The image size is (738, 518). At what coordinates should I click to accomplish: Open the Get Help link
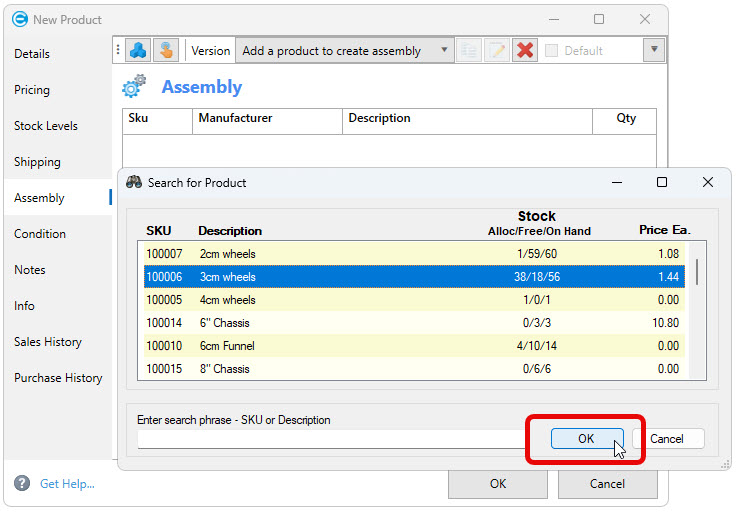(x=67, y=484)
